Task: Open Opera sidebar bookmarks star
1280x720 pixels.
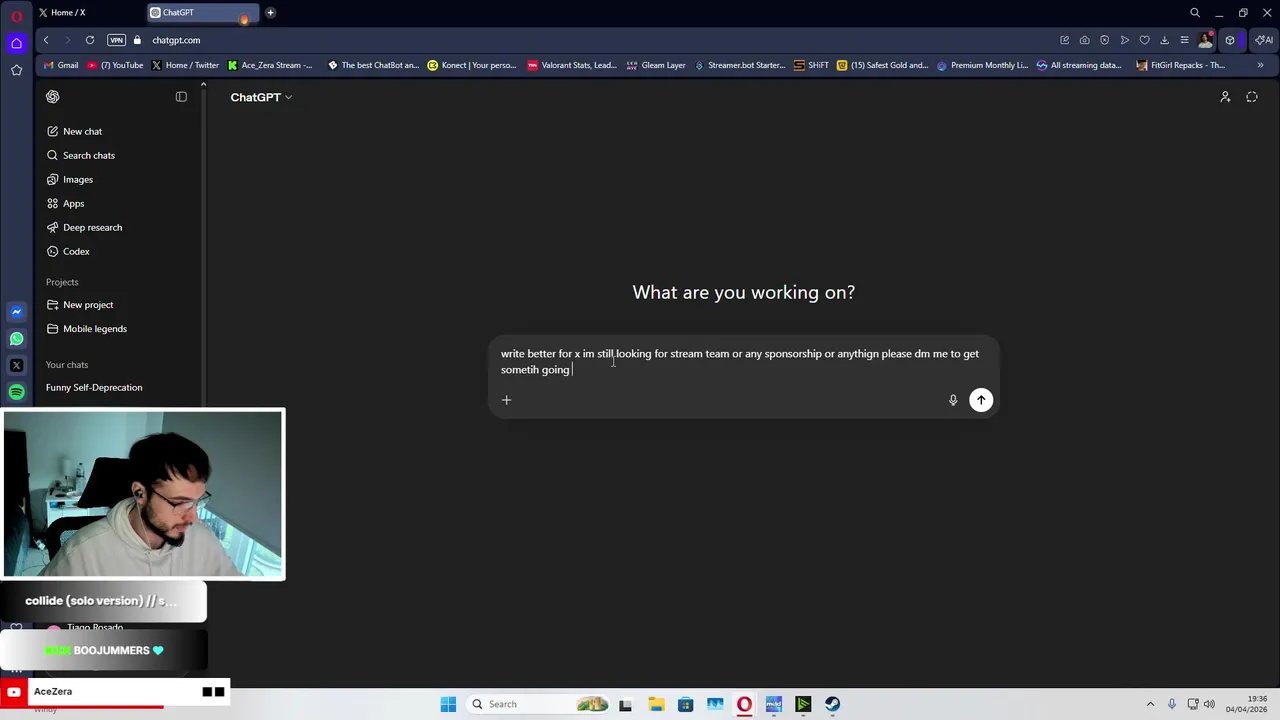Action: 16,70
